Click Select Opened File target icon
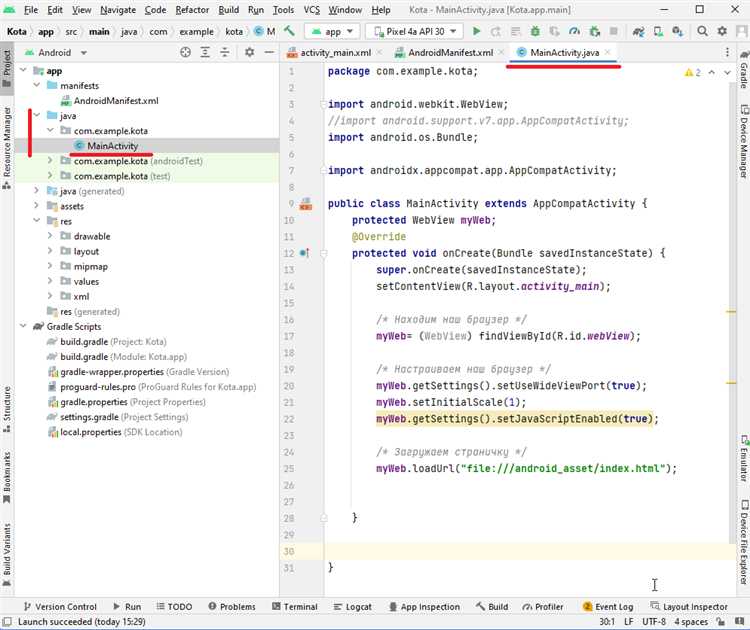Viewport: 750px width, 630px height. coord(185,52)
